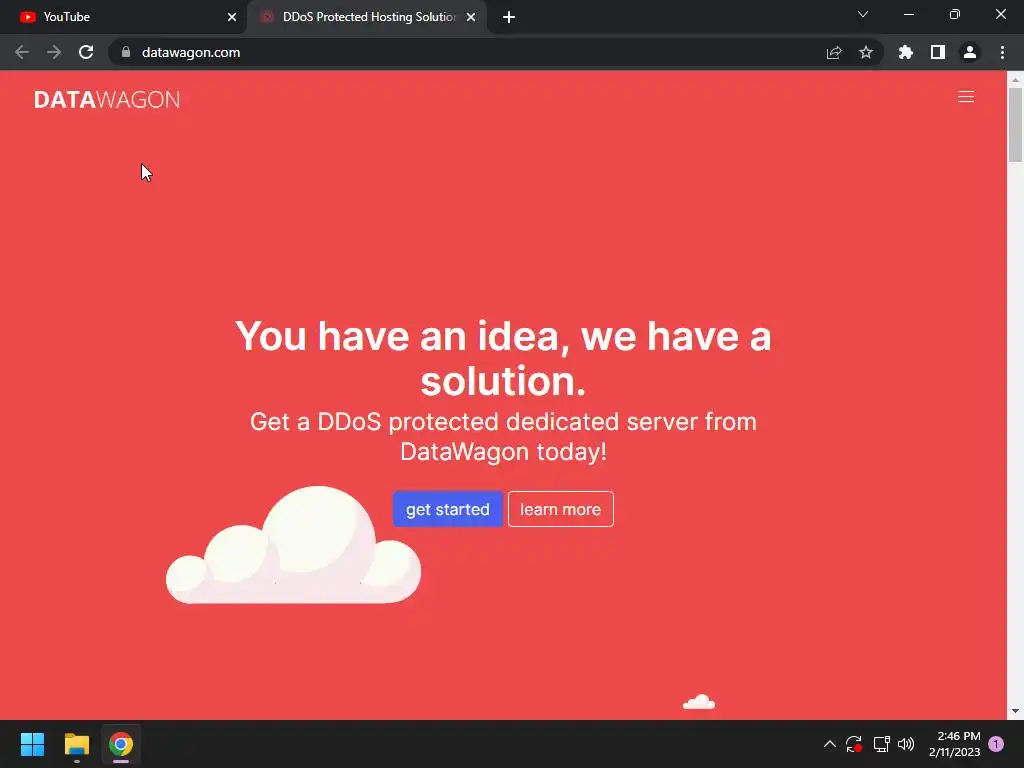Bookmark this page with star icon

(x=866, y=52)
